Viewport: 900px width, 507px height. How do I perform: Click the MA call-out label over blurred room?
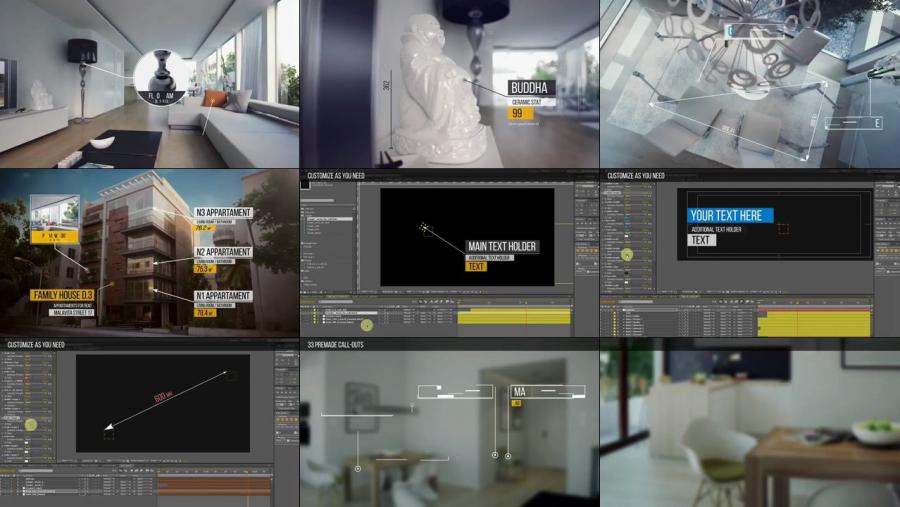[x=520, y=392]
